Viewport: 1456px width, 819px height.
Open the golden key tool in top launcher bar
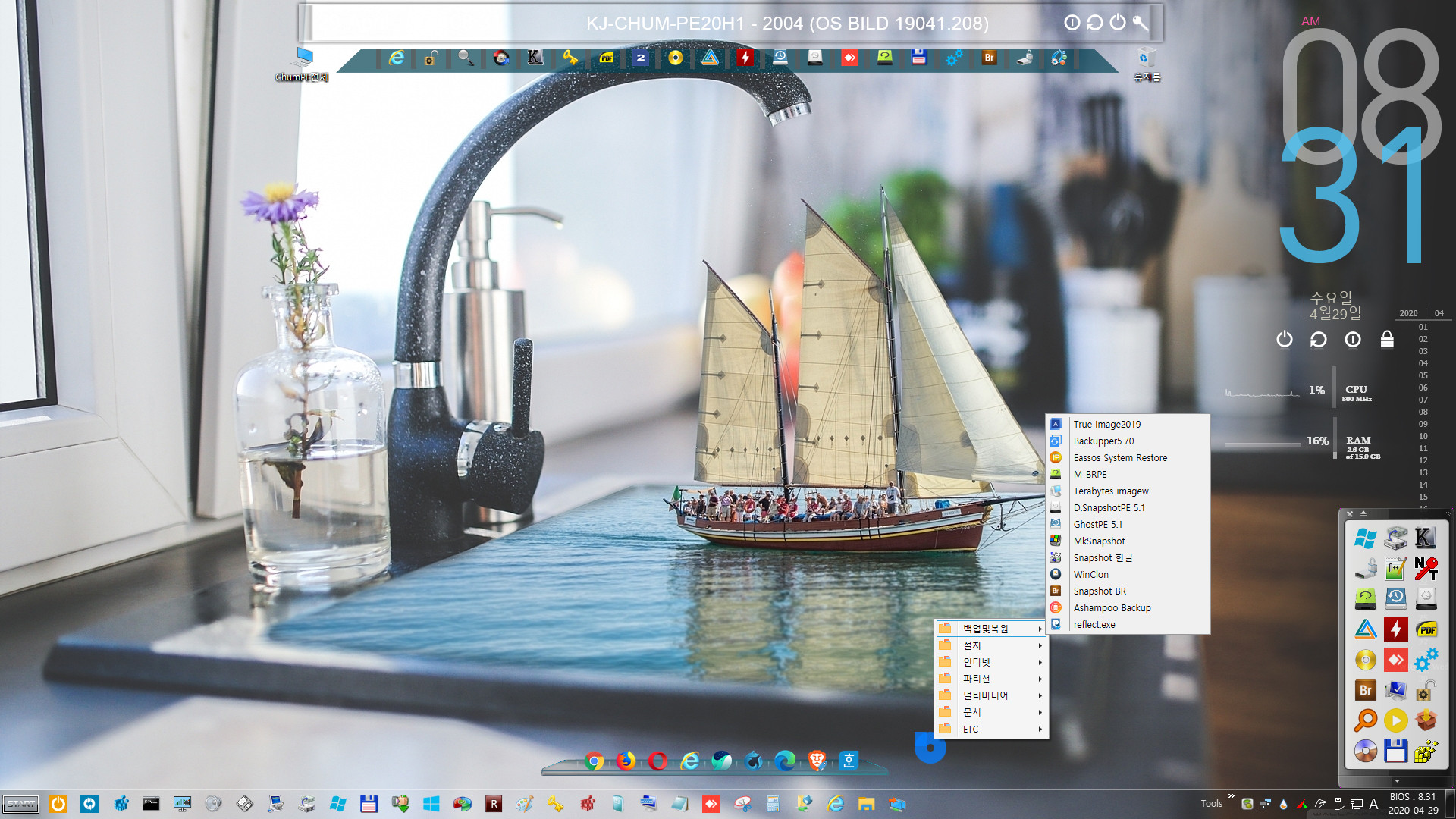pos(570,58)
